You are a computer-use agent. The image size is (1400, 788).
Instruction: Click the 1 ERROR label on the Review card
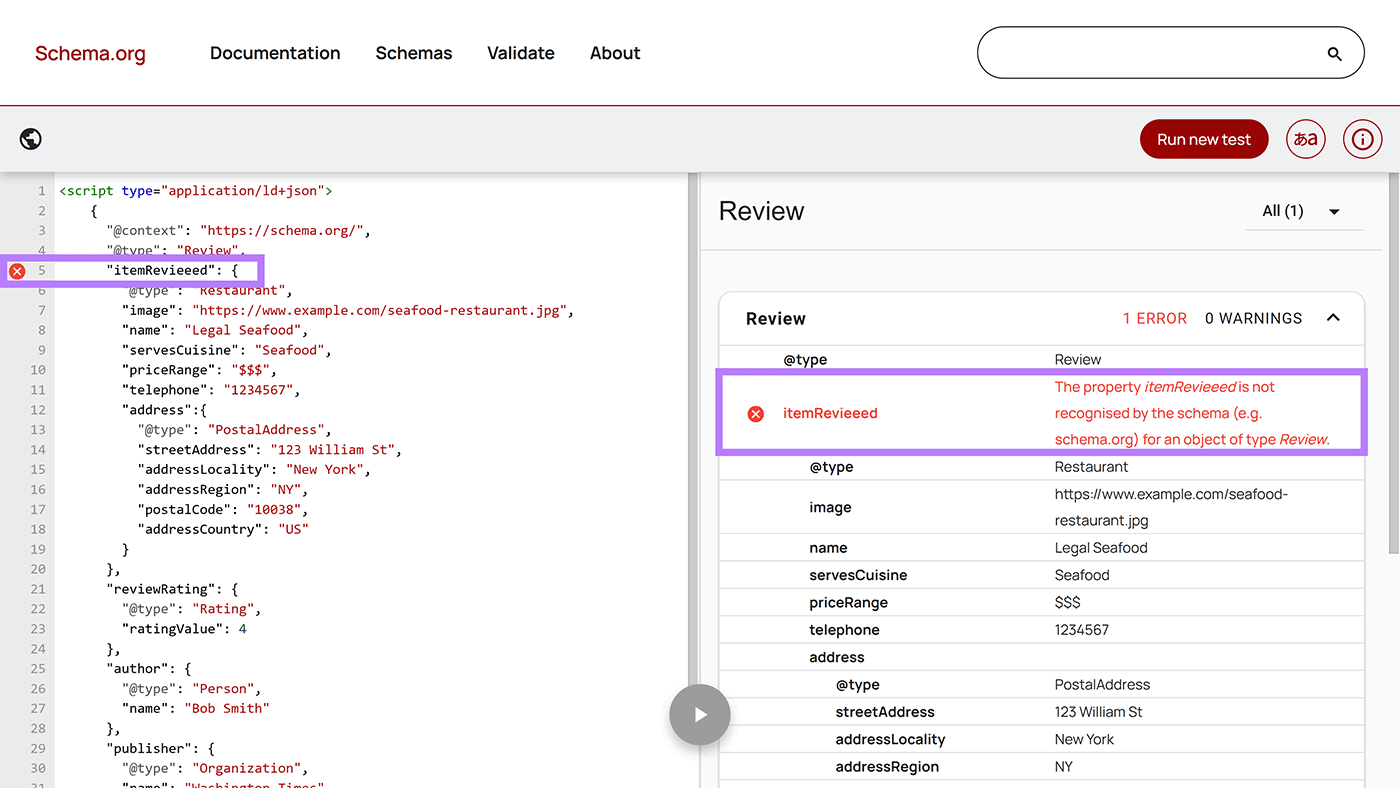[x=1154, y=318]
